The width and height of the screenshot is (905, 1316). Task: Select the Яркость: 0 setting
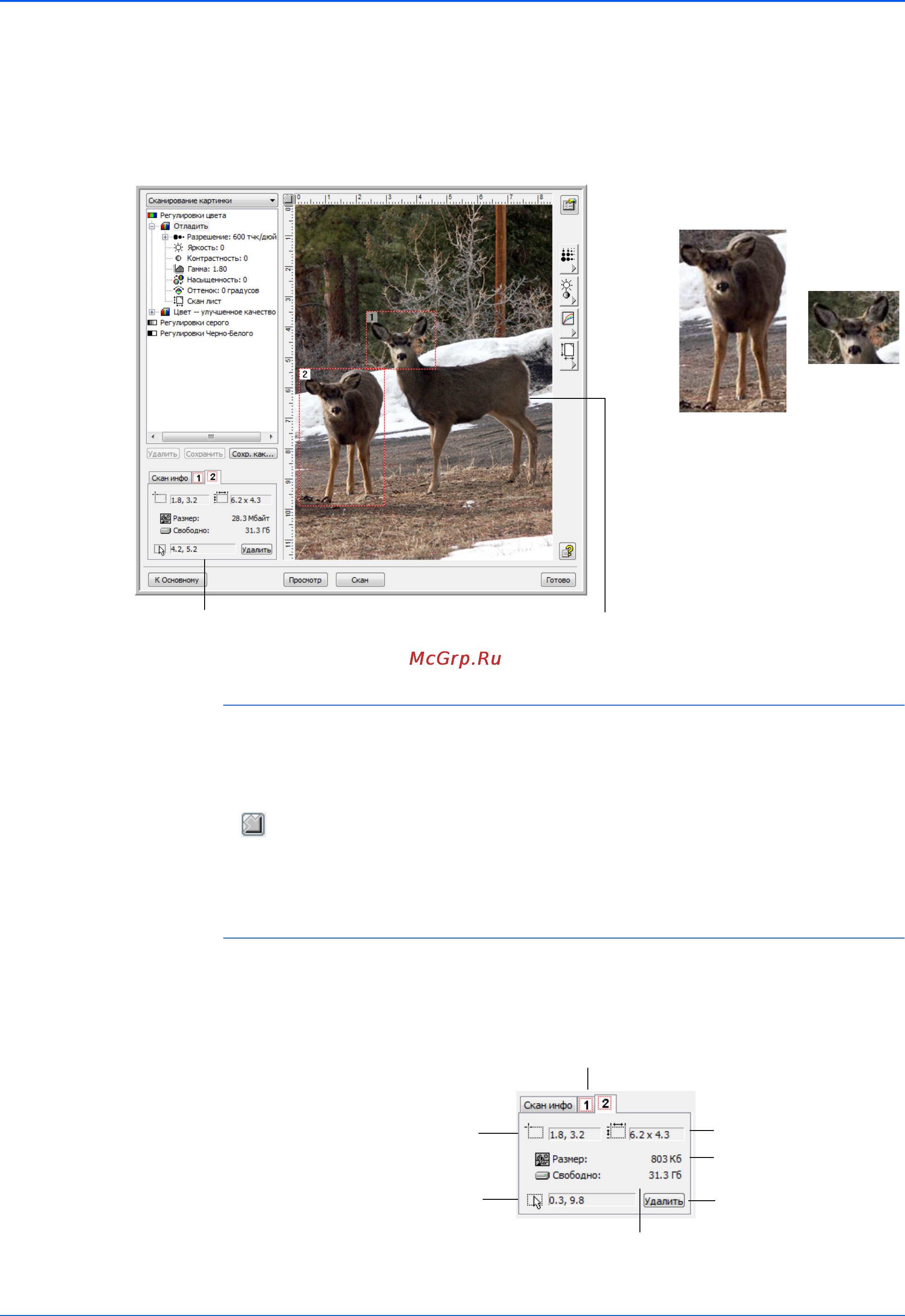coord(205,248)
